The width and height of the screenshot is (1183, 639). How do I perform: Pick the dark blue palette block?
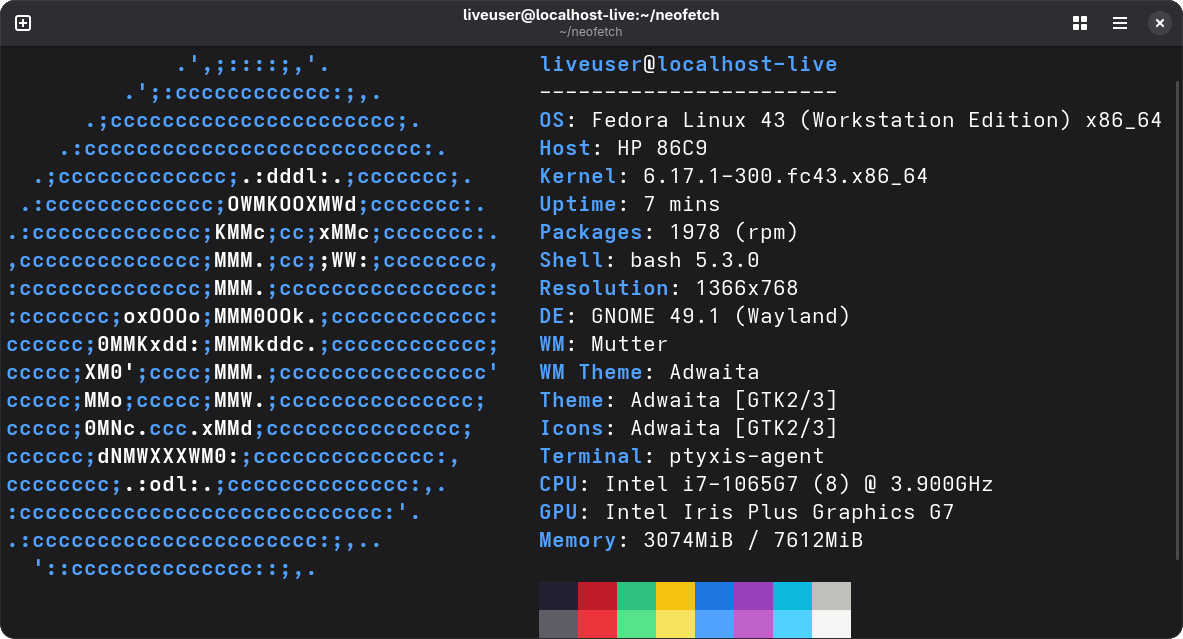[x=714, y=596]
